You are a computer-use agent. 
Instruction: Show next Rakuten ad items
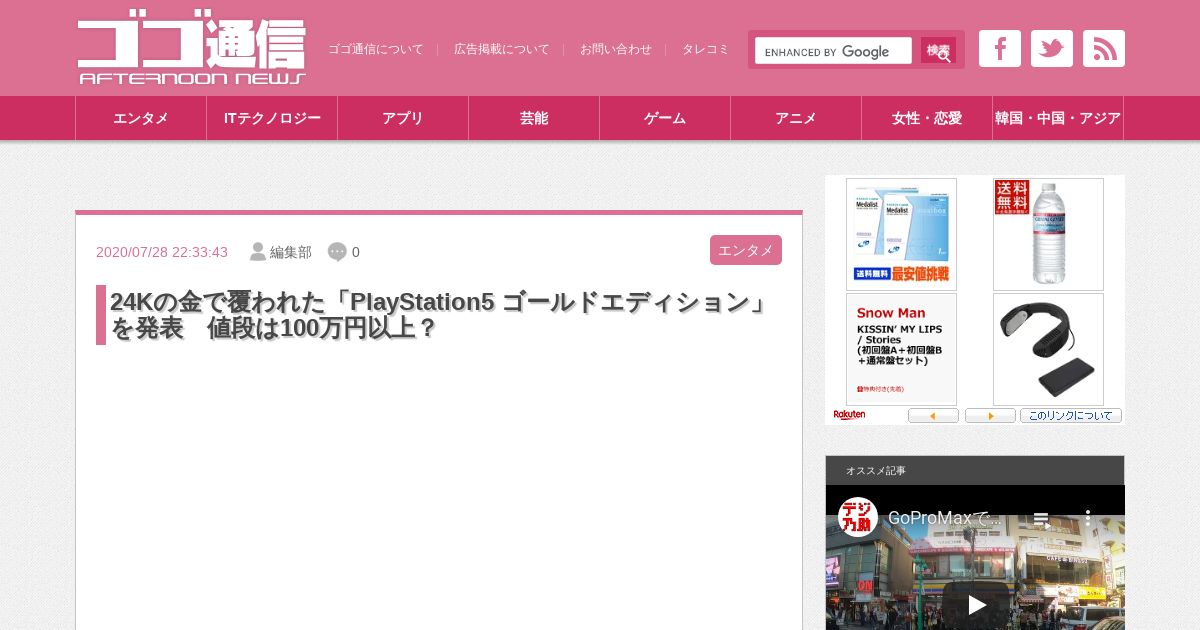pos(990,416)
